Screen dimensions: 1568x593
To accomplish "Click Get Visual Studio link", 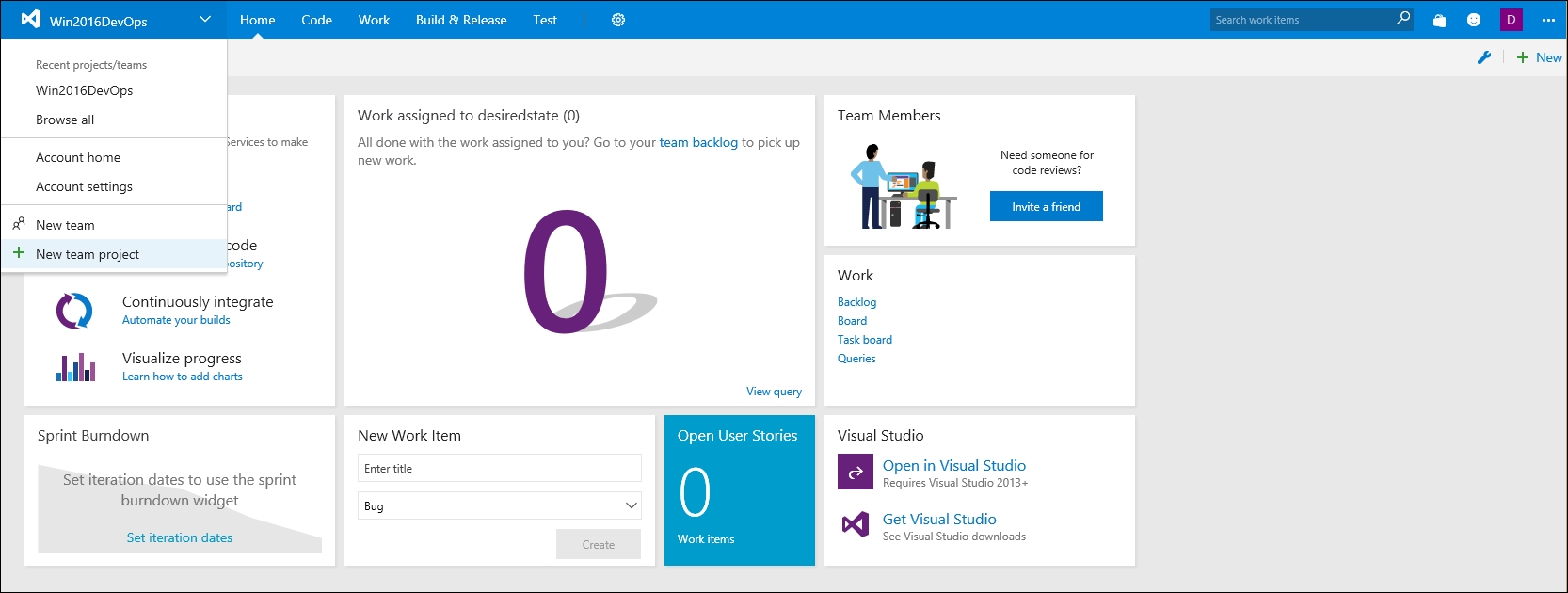I will tap(939, 519).
